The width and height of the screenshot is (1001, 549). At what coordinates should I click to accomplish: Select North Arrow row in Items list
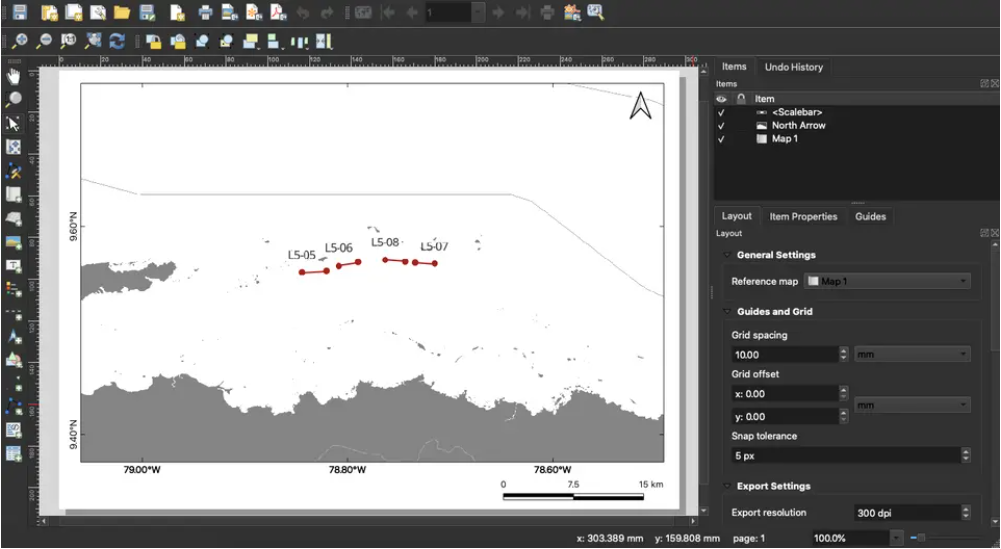coord(857,126)
